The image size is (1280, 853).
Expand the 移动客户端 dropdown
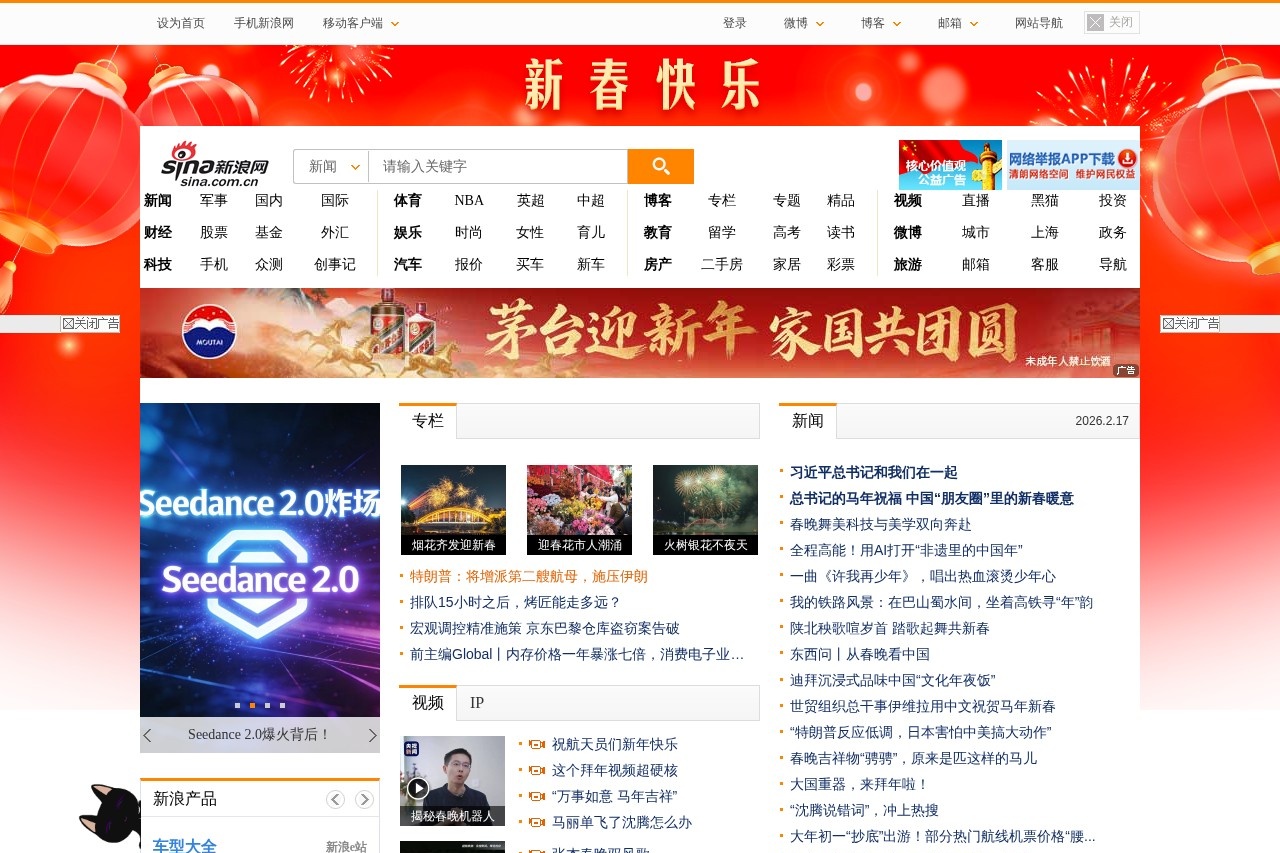361,23
